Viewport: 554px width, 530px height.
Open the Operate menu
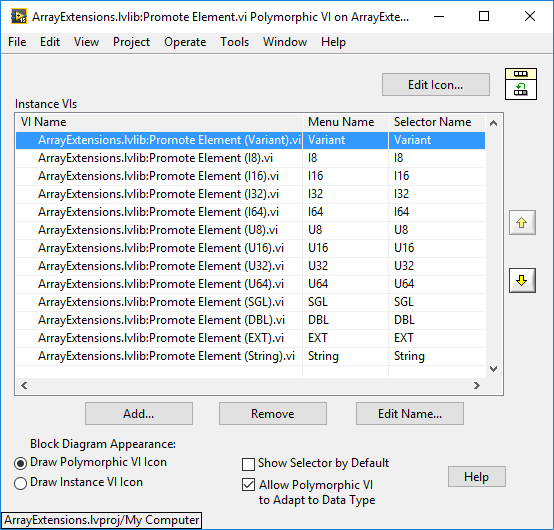[x=185, y=42]
